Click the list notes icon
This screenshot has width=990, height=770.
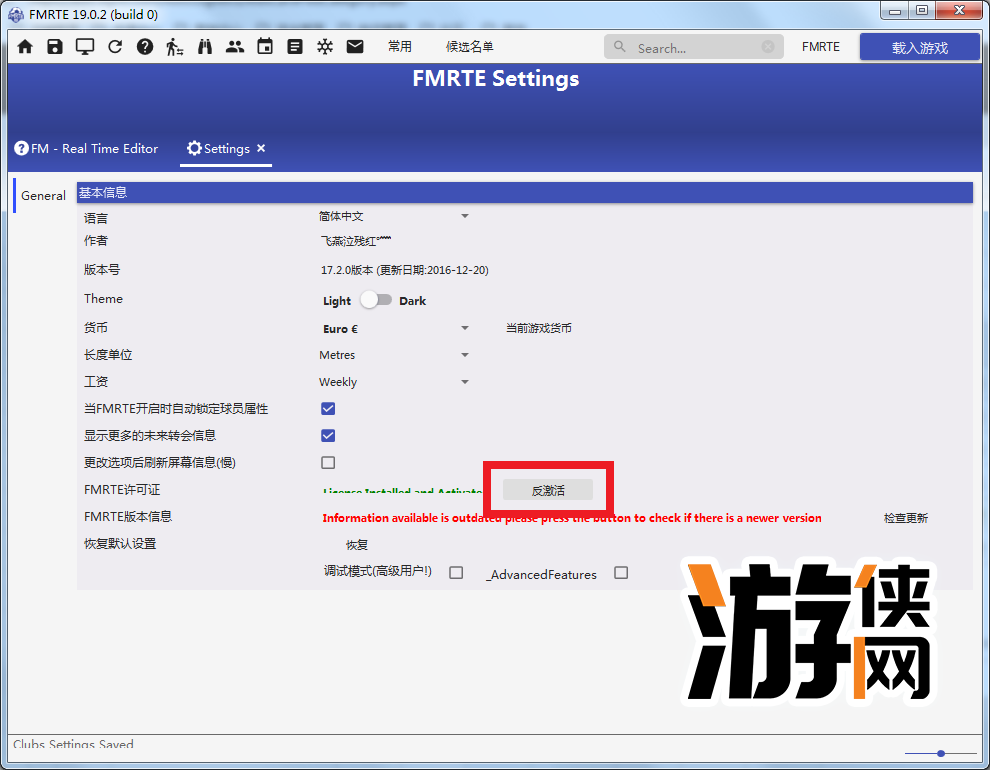[x=295, y=47]
